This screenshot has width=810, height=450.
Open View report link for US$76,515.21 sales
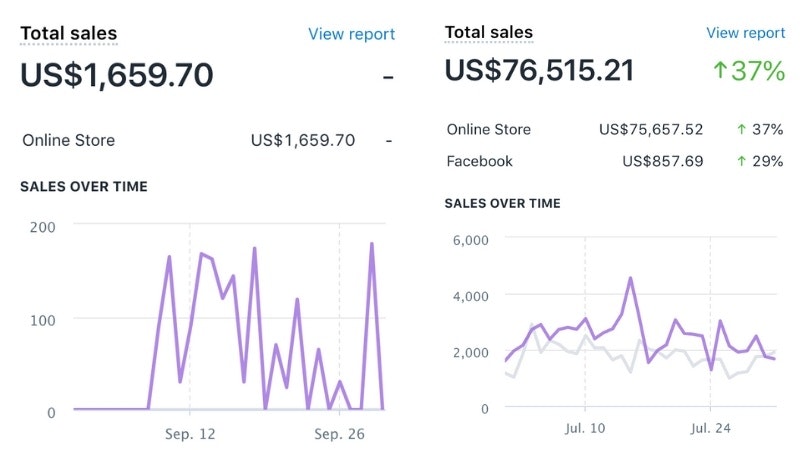[745, 33]
